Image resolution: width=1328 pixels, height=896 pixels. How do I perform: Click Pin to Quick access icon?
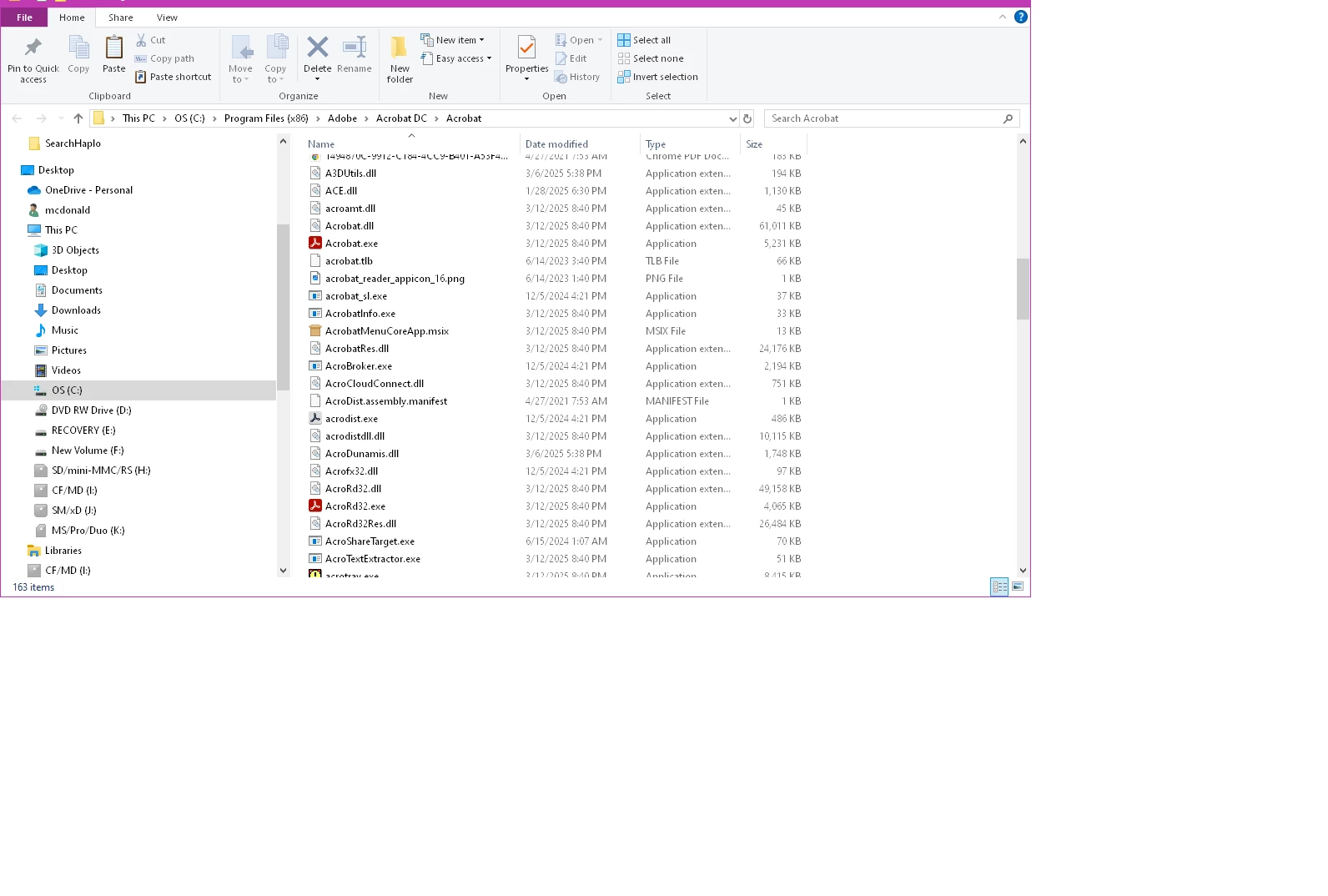tap(33, 47)
